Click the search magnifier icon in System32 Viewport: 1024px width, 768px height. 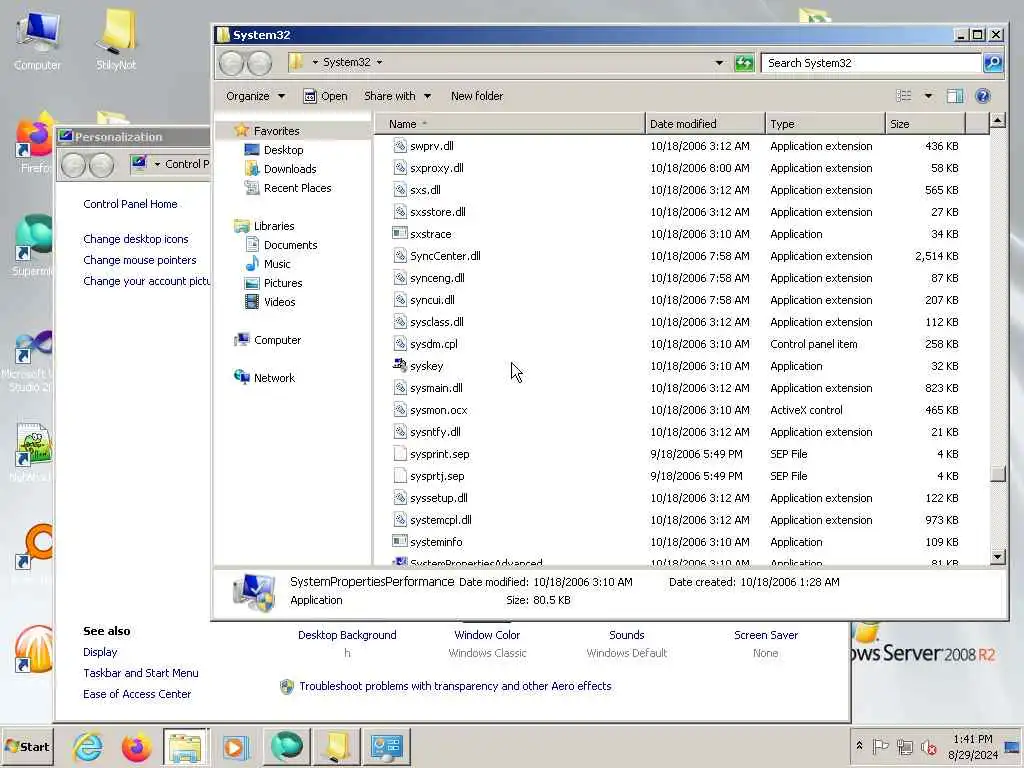click(x=993, y=63)
